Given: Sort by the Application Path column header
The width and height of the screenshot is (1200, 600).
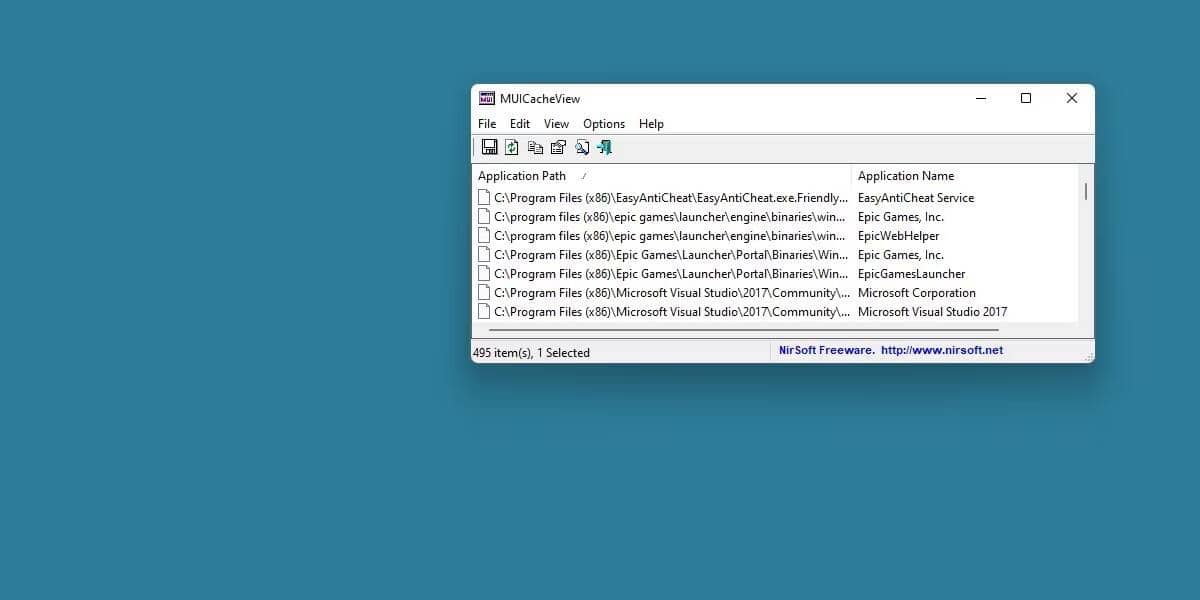Looking at the screenshot, I should (x=522, y=175).
